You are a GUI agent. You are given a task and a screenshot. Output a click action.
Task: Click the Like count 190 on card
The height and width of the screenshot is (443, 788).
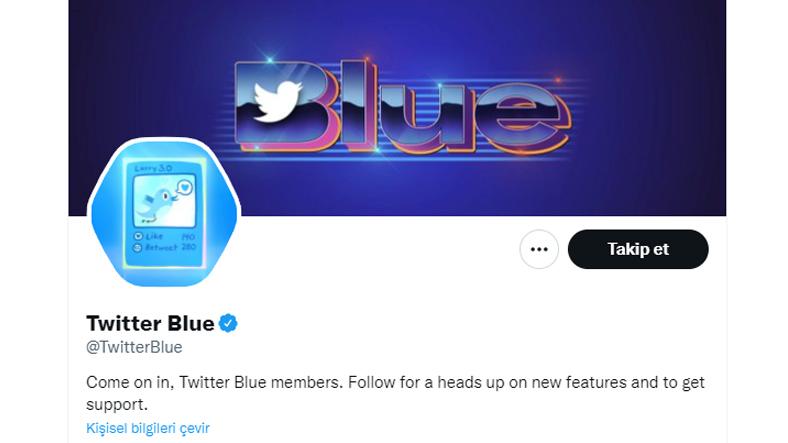coord(188,237)
